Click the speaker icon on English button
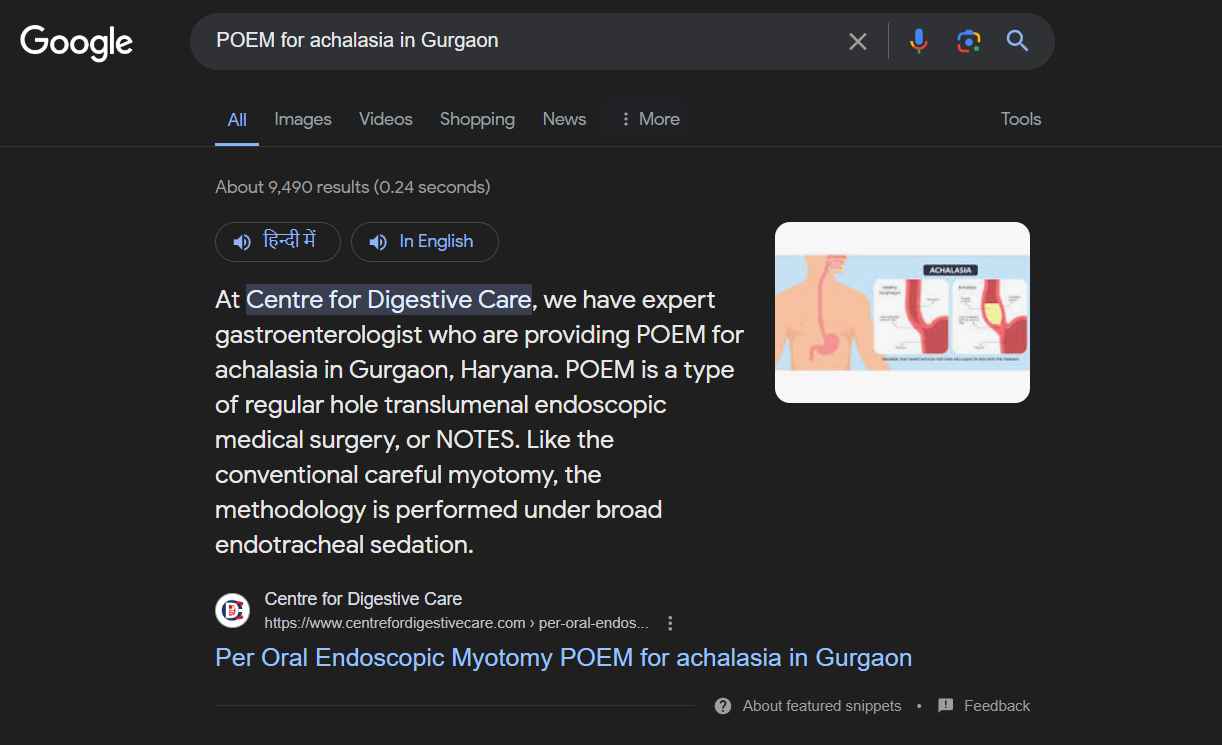The width and height of the screenshot is (1222, 745). (x=378, y=242)
